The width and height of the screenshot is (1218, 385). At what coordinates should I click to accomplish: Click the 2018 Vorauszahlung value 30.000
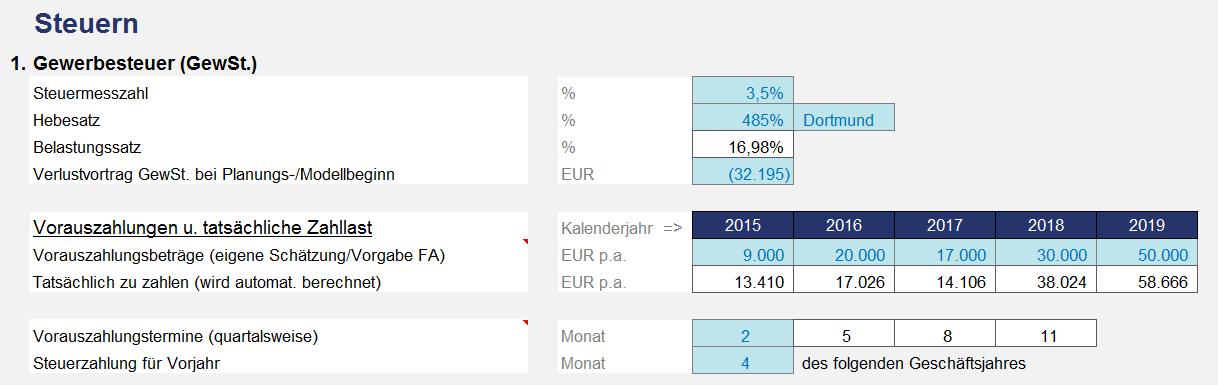pos(1046,255)
